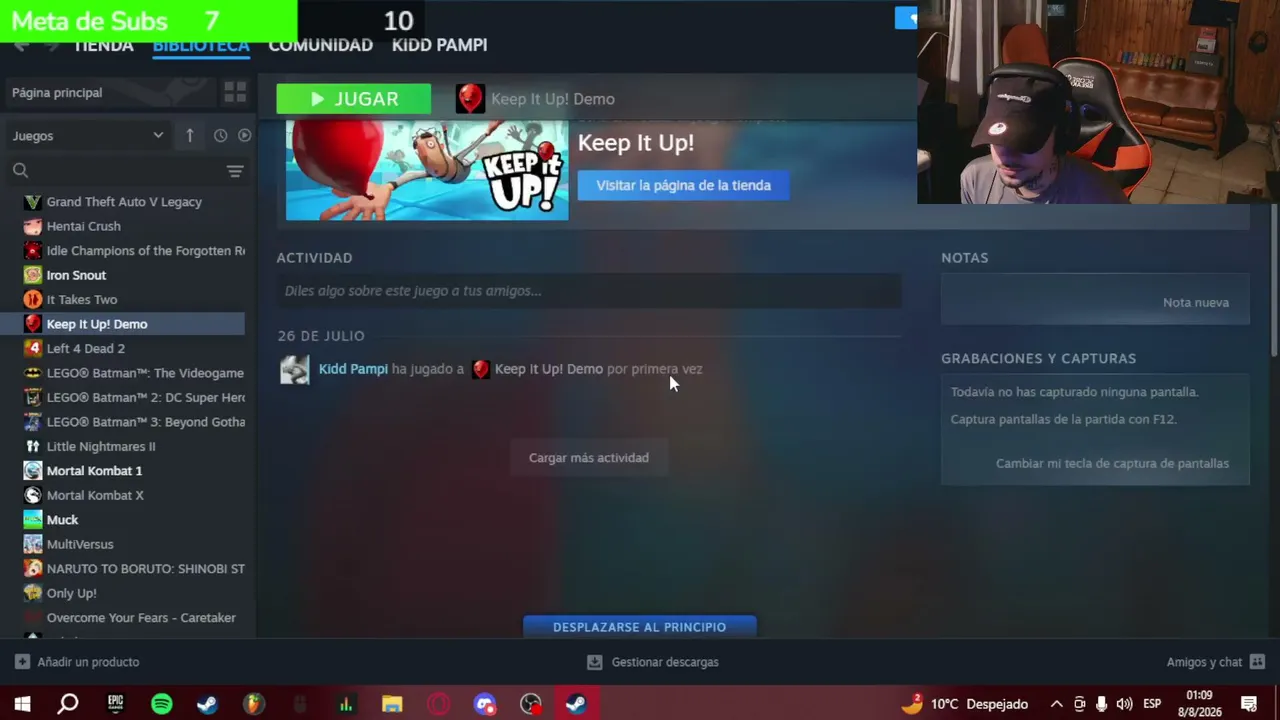Viewport: 1280px width, 720px height.
Task: Launch FL Studio from the taskbar
Action: tap(254, 704)
